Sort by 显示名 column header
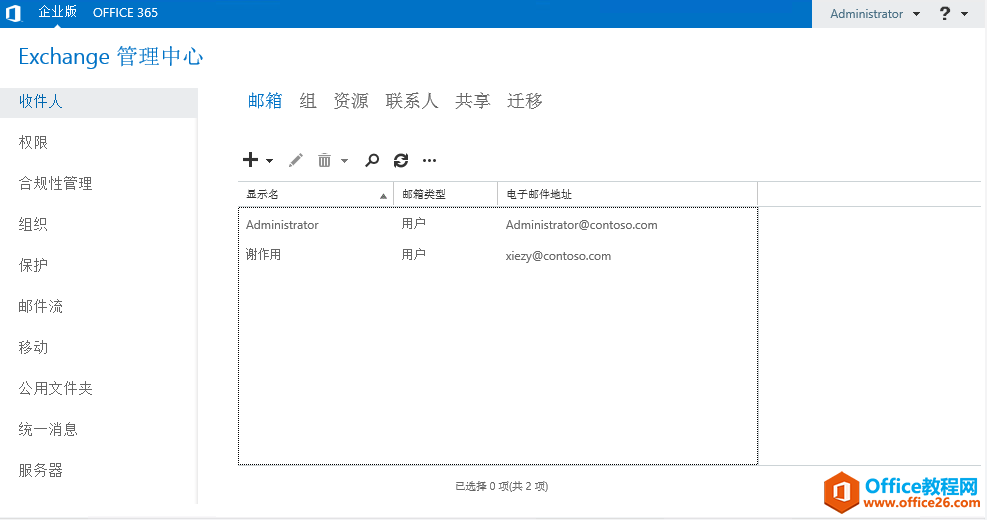The height and width of the screenshot is (520, 987). (315, 195)
